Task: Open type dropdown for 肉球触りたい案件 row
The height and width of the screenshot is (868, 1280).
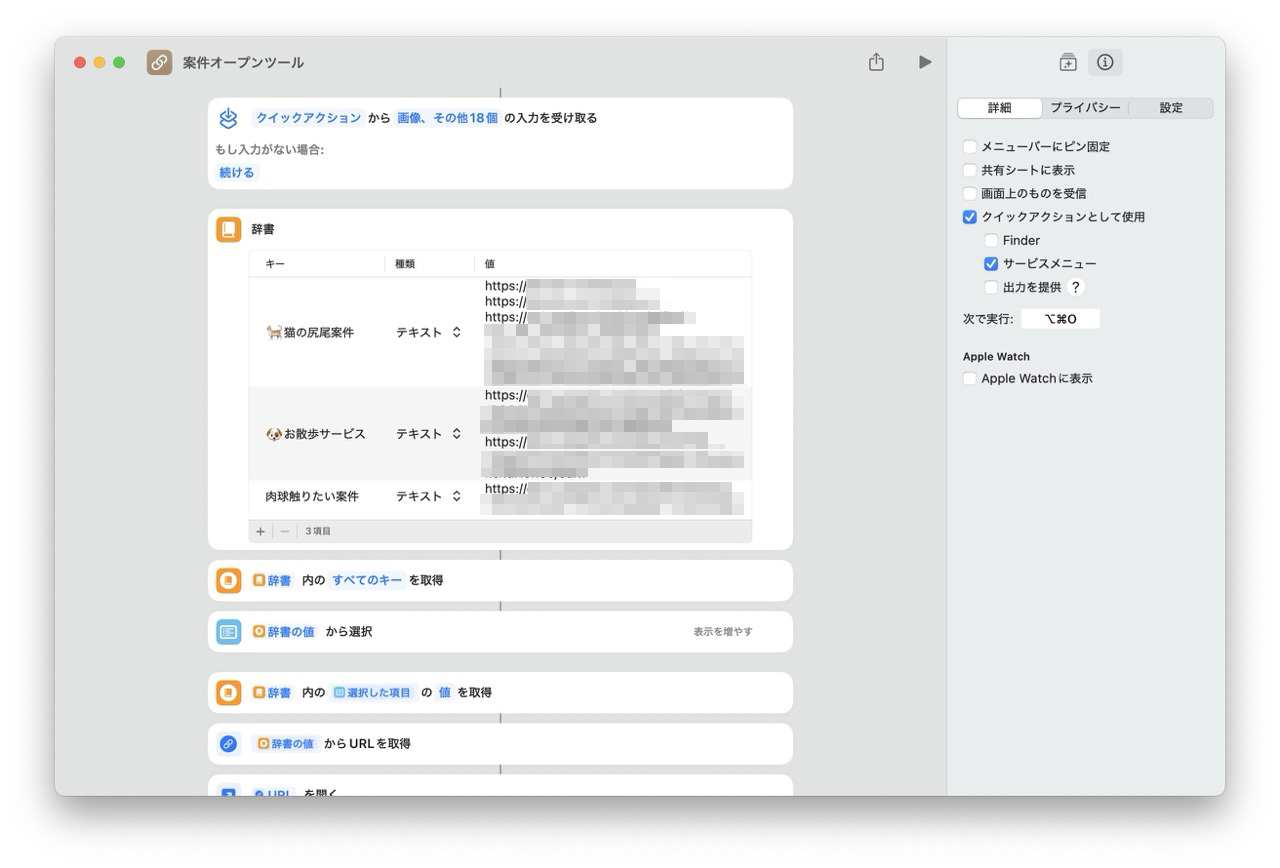Action: [x=428, y=496]
